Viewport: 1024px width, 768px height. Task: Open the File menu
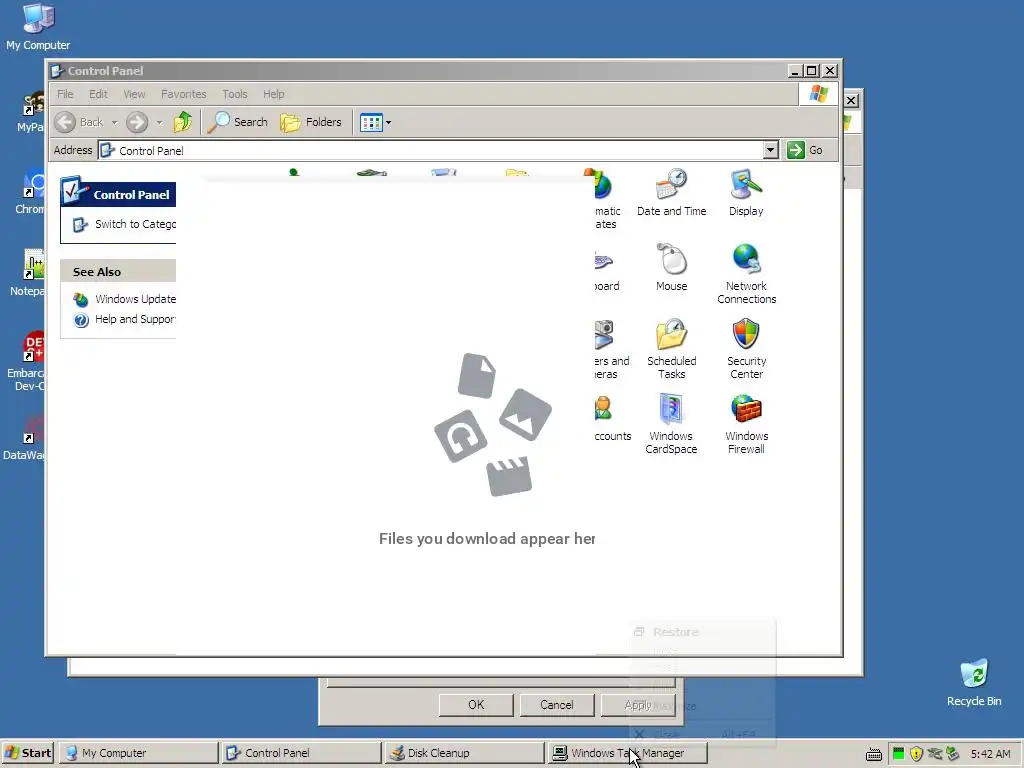65,94
